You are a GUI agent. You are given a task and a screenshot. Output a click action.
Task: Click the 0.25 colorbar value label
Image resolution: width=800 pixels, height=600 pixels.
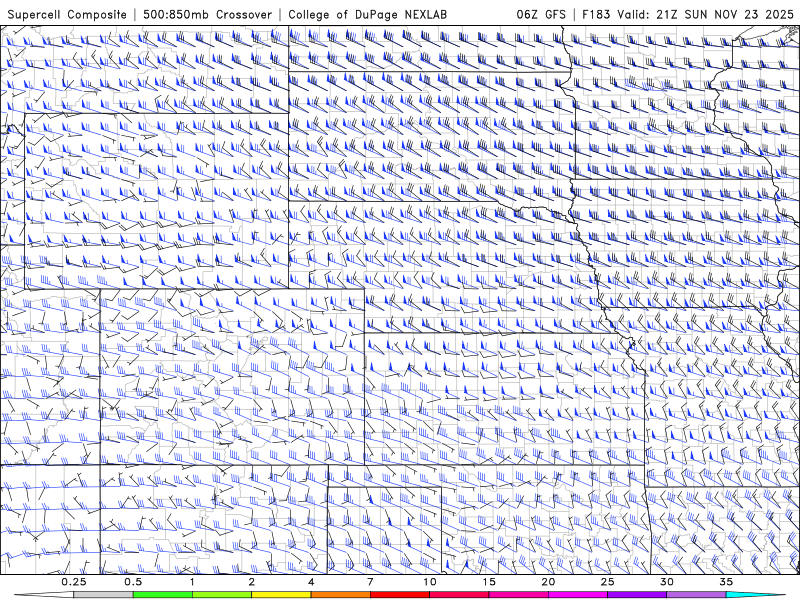[74, 582]
